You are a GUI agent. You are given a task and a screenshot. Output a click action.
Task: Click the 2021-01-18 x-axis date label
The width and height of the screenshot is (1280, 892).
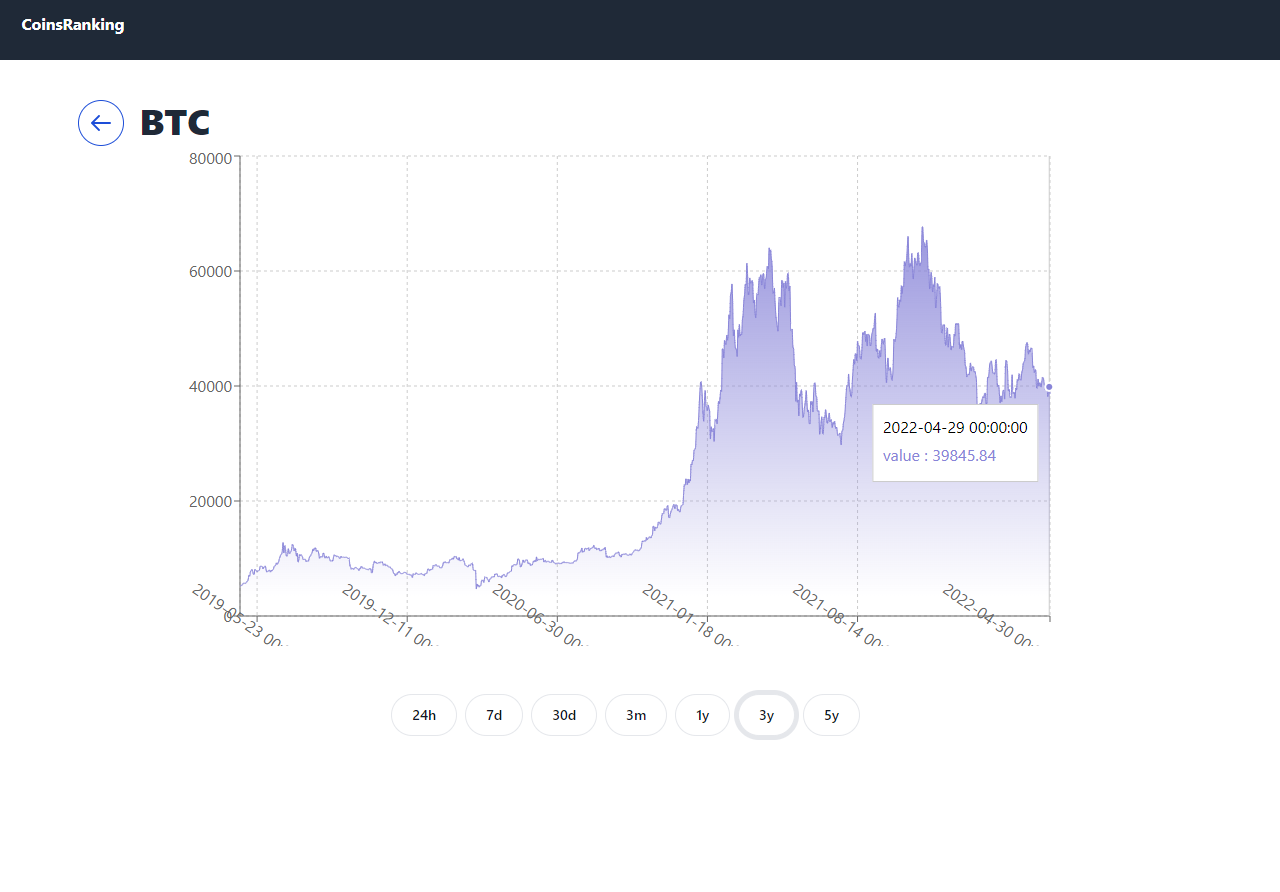pyautogui.click(x=689, y=616)
